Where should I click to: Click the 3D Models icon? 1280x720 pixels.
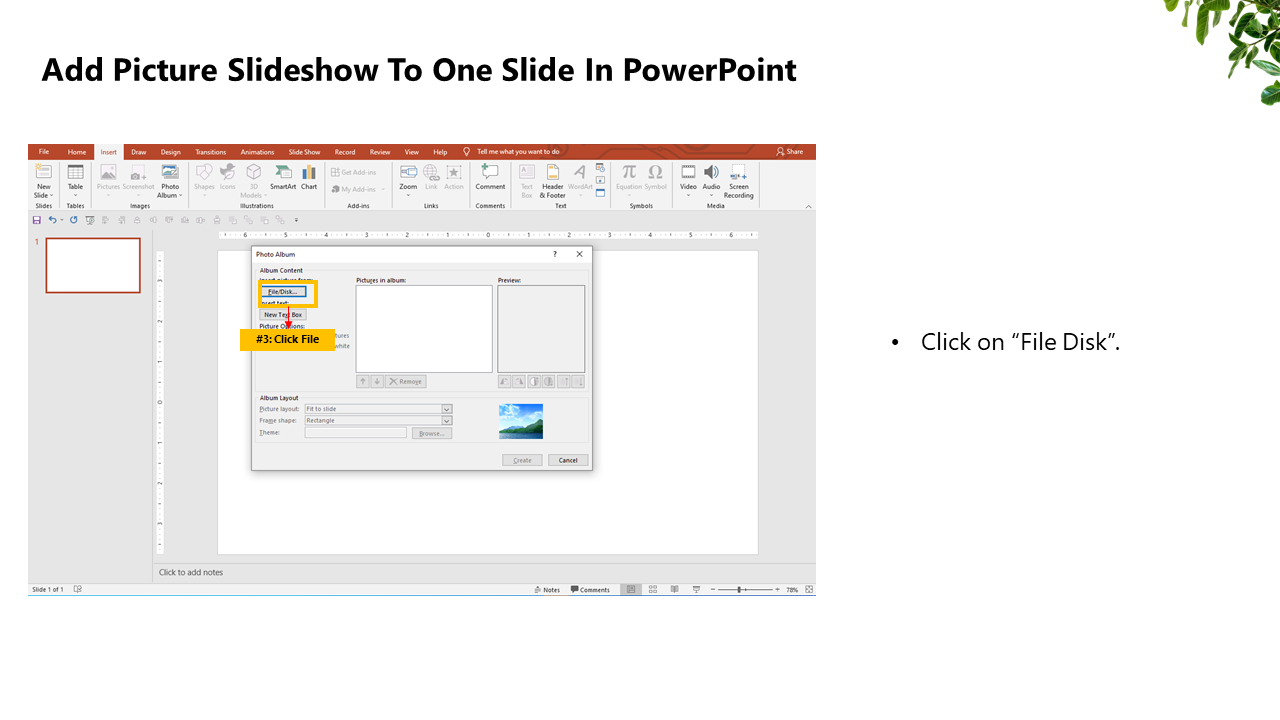pyautogui.click(x=254, y=173)
